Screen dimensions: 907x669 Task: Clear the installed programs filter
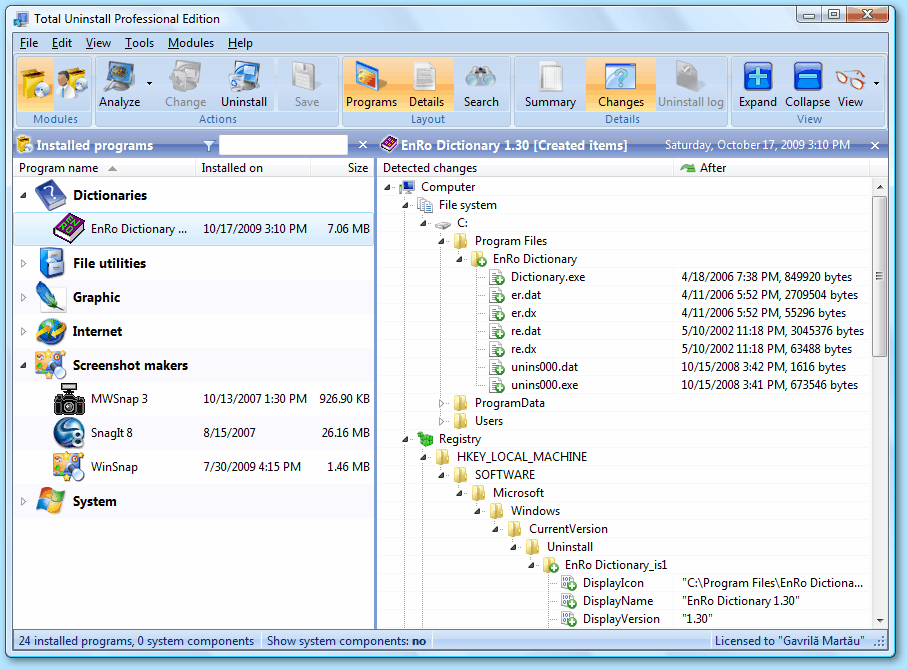pos(363,145)
